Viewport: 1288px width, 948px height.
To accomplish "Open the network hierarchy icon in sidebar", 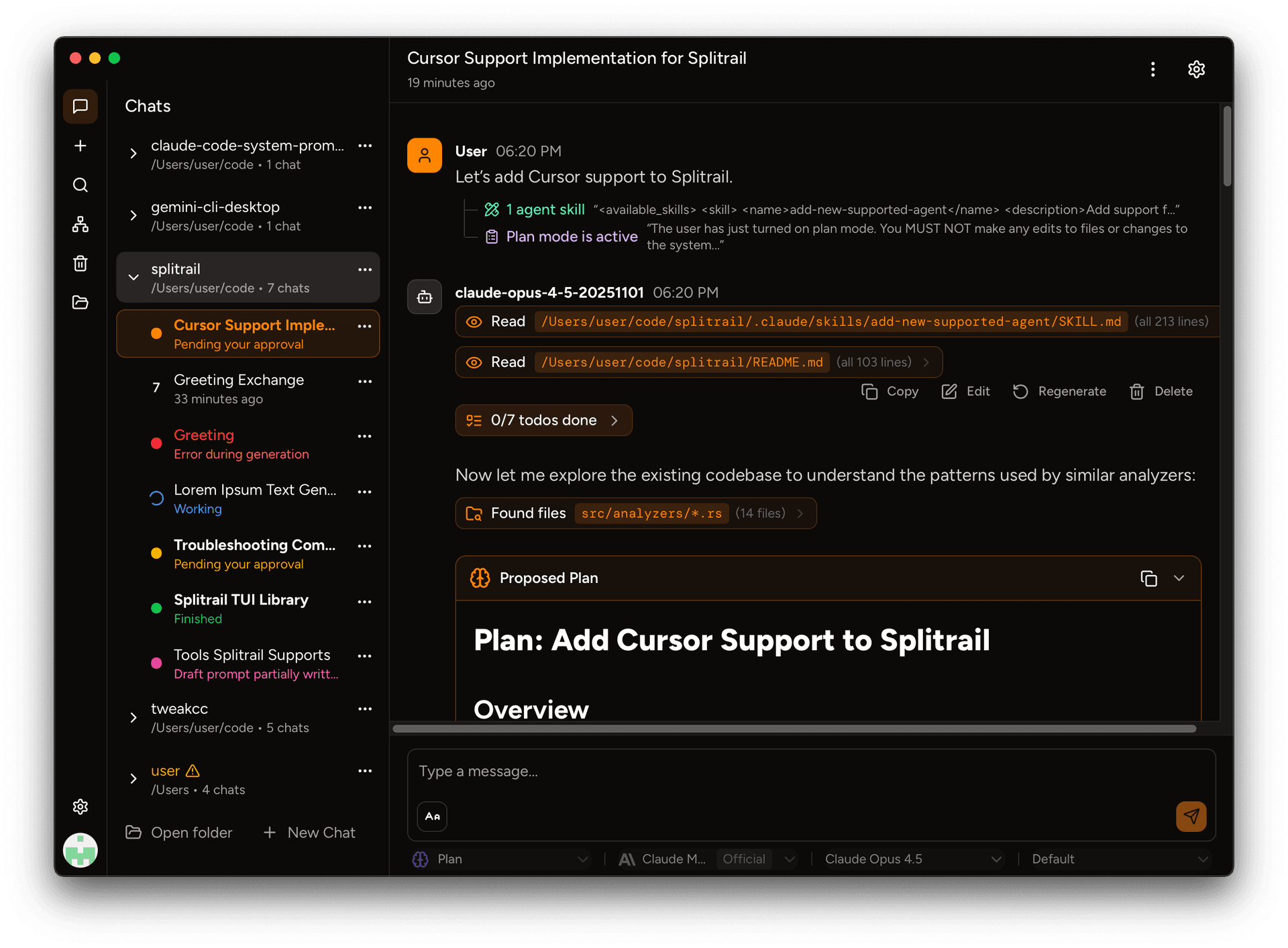I will [80, 224].
